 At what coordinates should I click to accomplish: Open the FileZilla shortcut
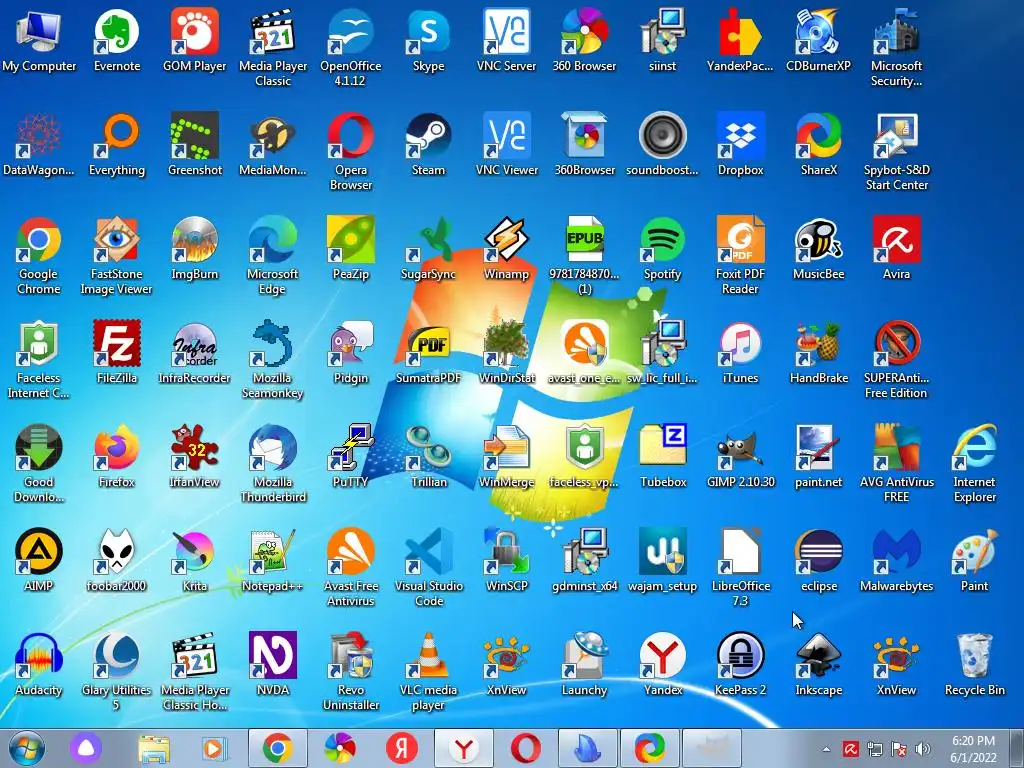click(x=116, y=352)
